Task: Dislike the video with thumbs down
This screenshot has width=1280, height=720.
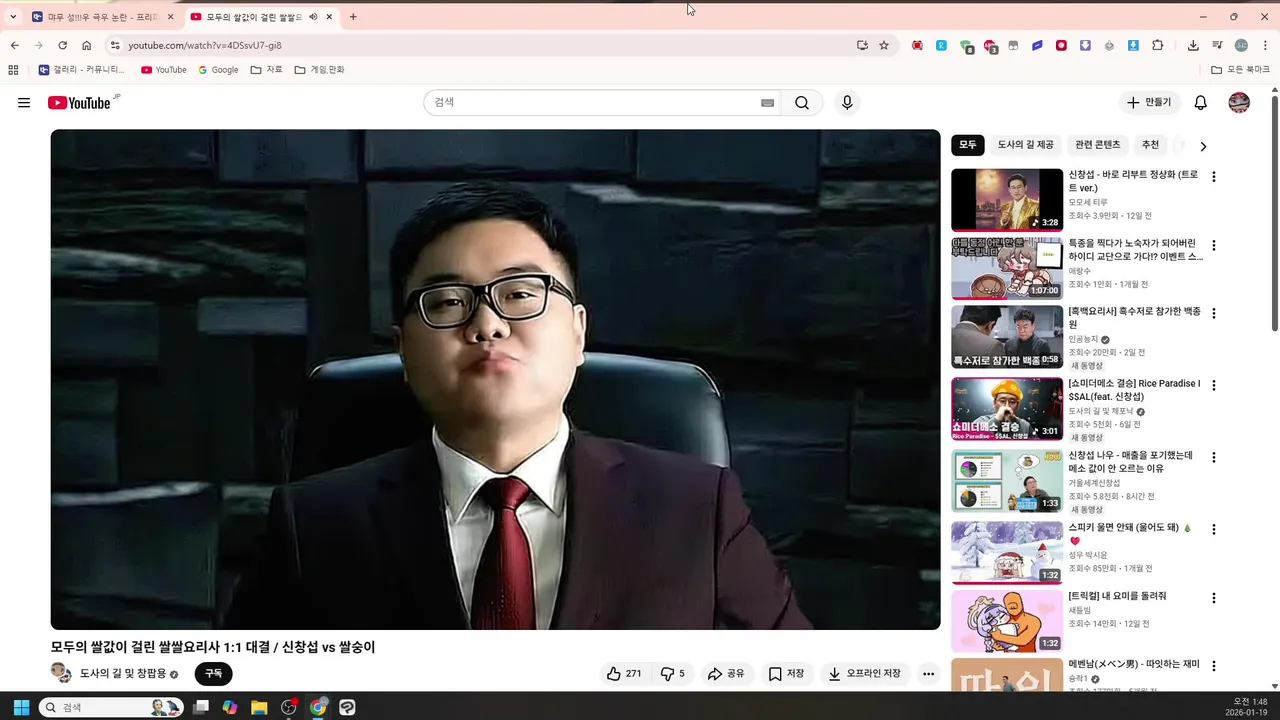Action: [x=673, y=674]
